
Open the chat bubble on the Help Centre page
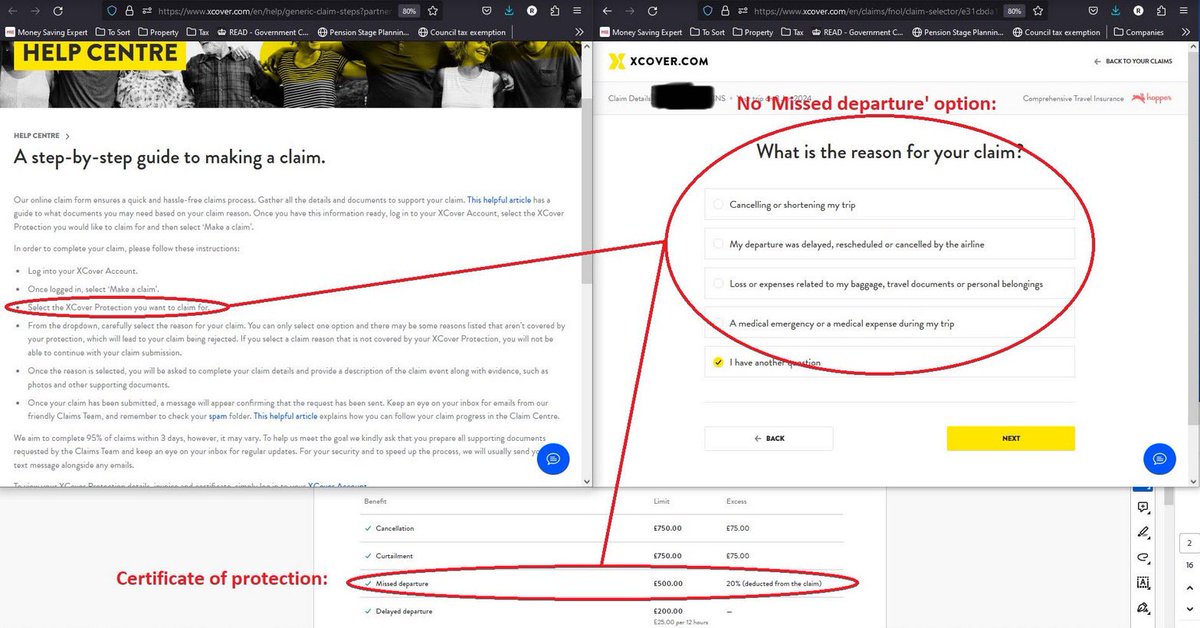553,459
